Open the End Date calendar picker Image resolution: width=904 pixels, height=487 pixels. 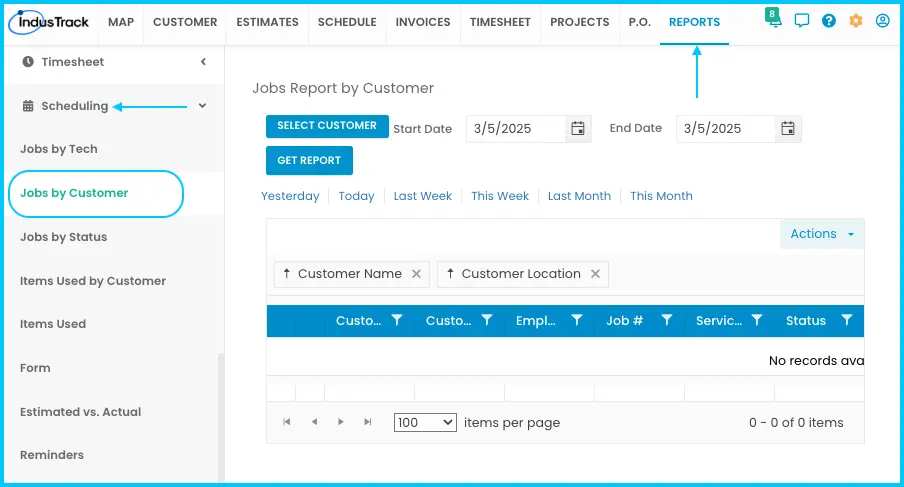click(x=788, y=129)
